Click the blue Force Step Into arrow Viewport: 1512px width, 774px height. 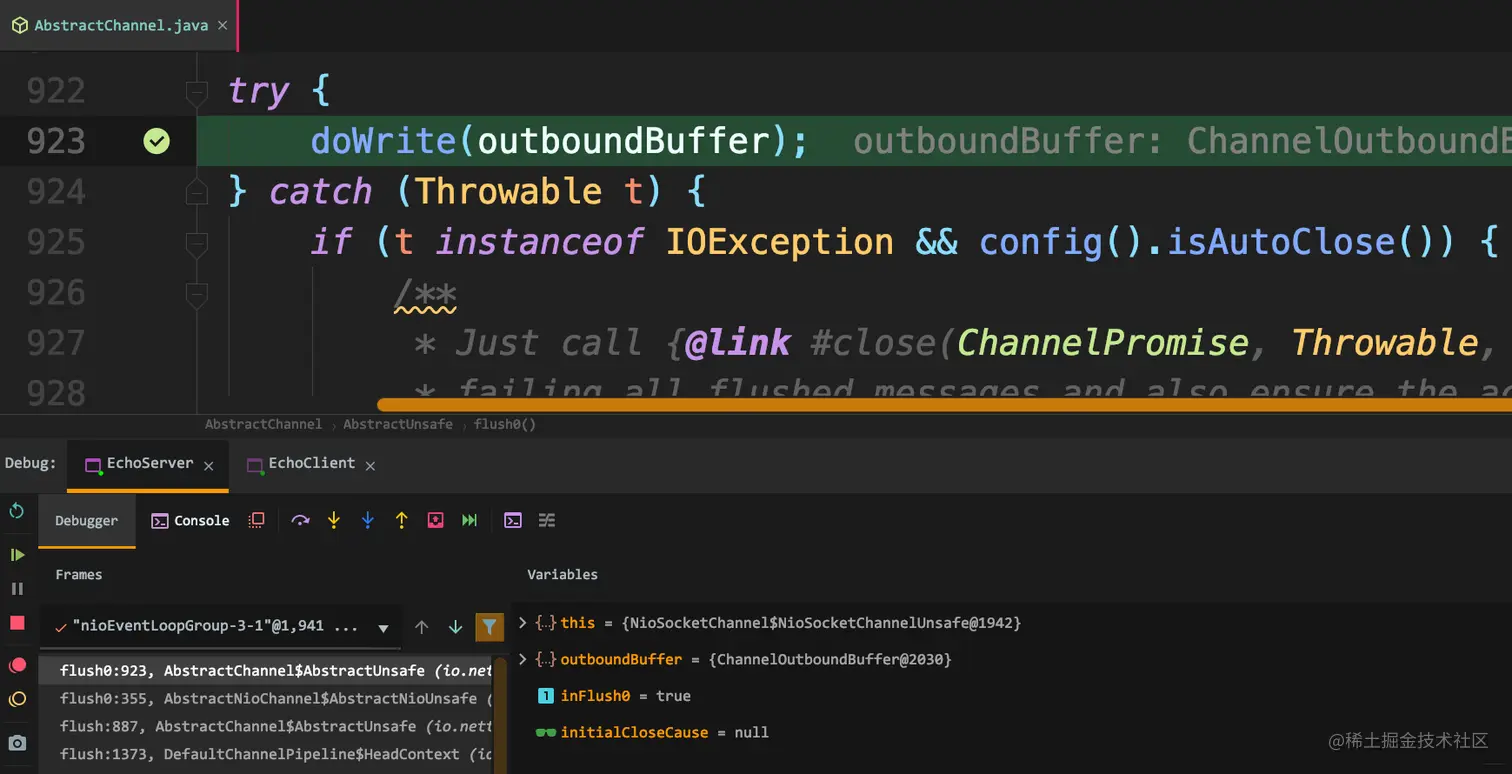tap(367, 520)
